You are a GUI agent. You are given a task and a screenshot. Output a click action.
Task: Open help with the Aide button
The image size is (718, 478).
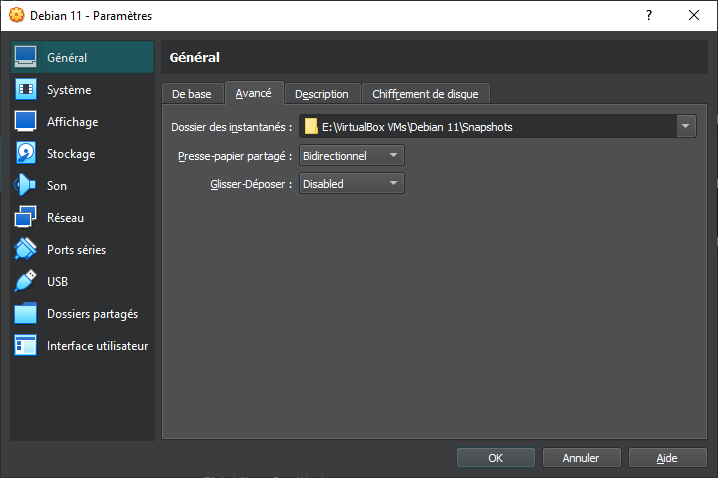coord(667,458)
